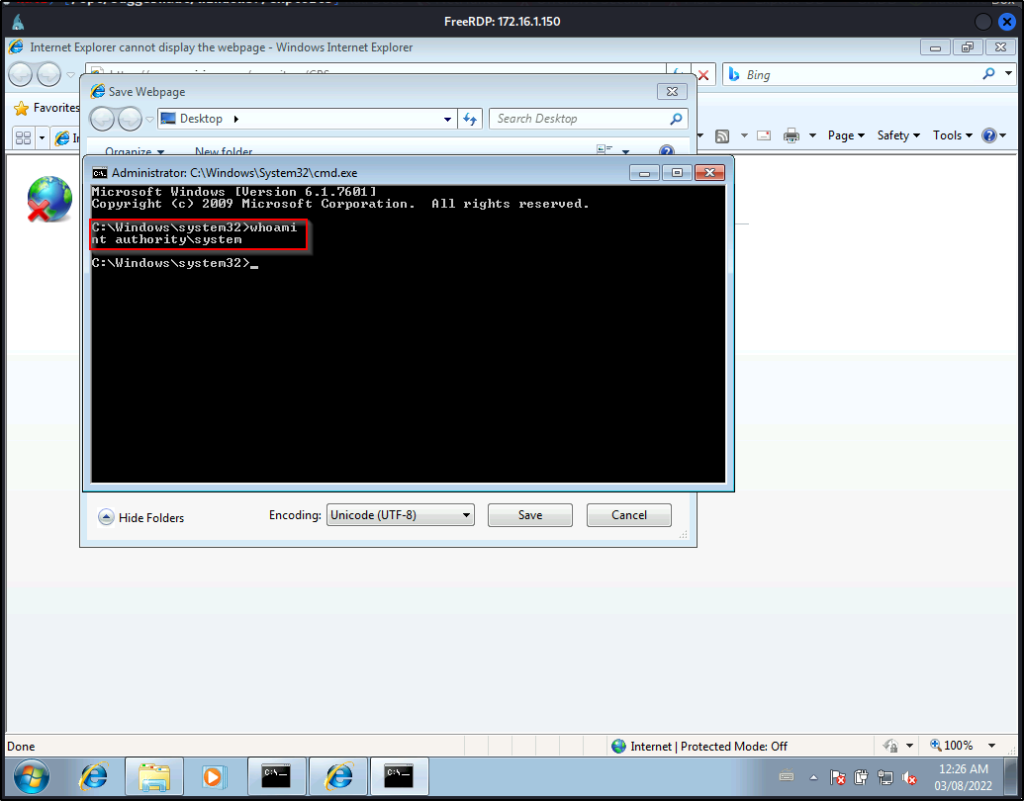Viewport: 1024px width, 801px height.
Task: Click the RSS feeds icon in IE toolbar
Action: point(722,136)
